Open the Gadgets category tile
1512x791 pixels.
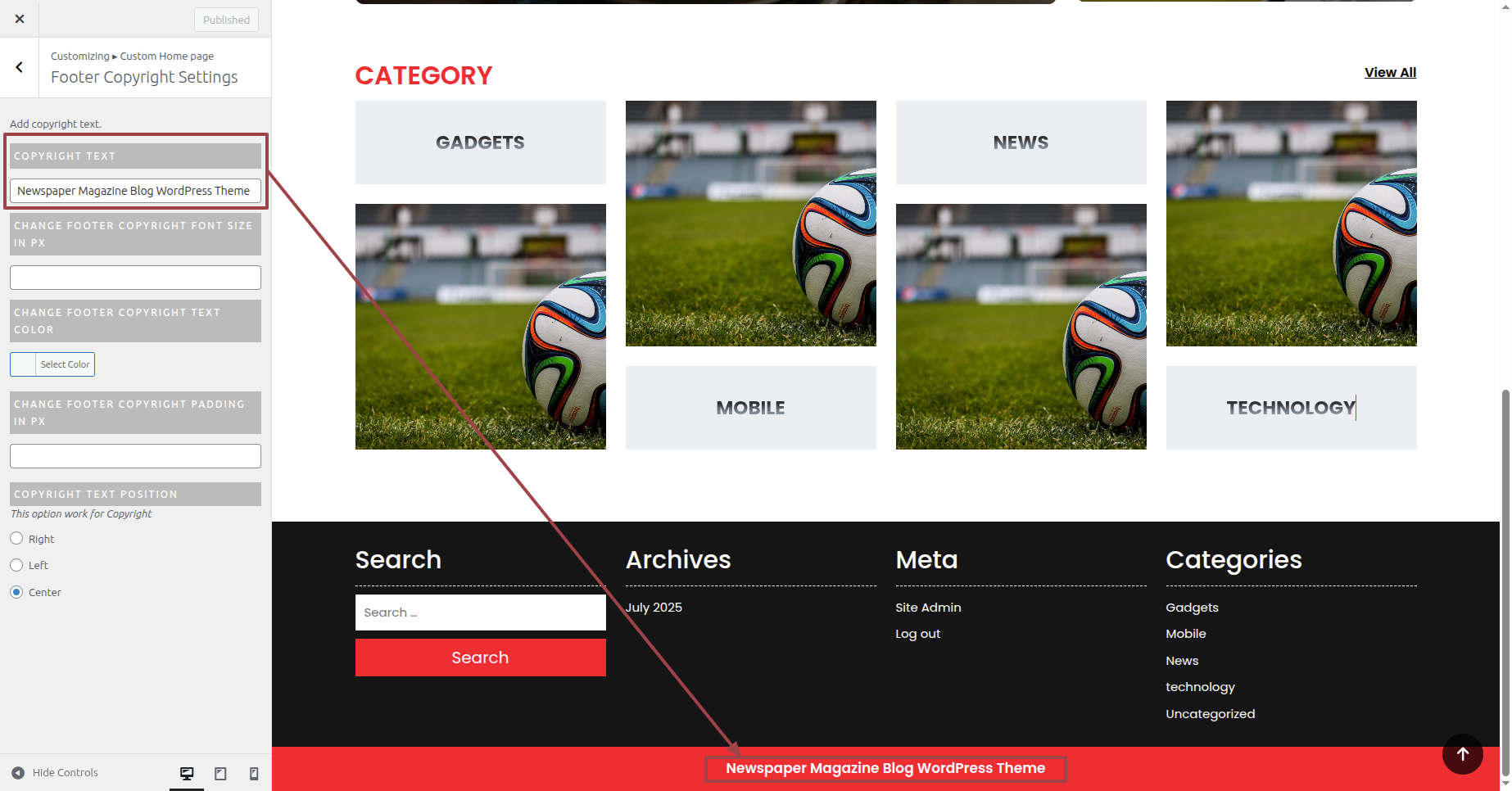[481, 142]
